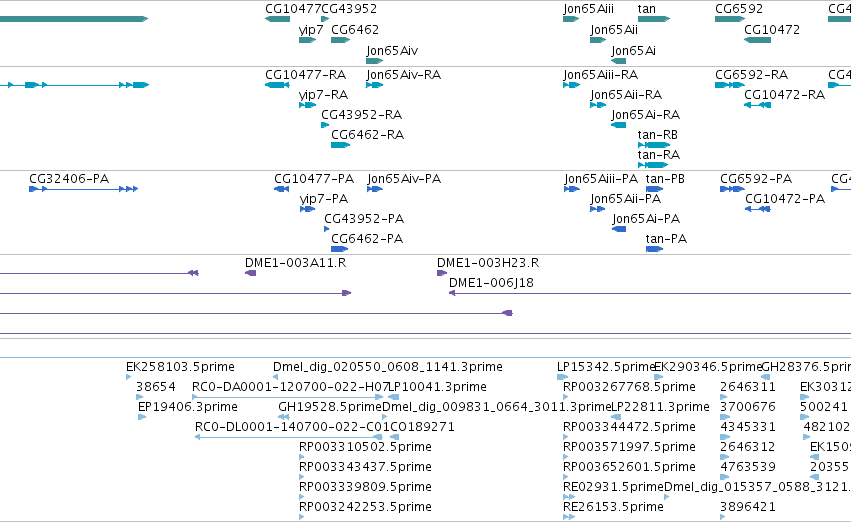The width and height of the screenshot is (851, 522).
Task: Click the RP003267768.5prime EST
Action: [x=566, y=397]
